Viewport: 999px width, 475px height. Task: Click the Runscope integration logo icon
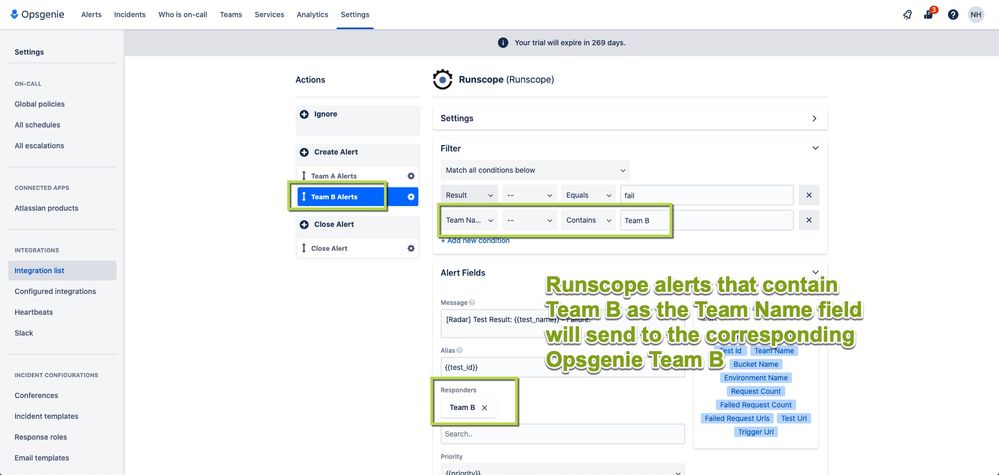pyautogui.click(x=442, y=80)
